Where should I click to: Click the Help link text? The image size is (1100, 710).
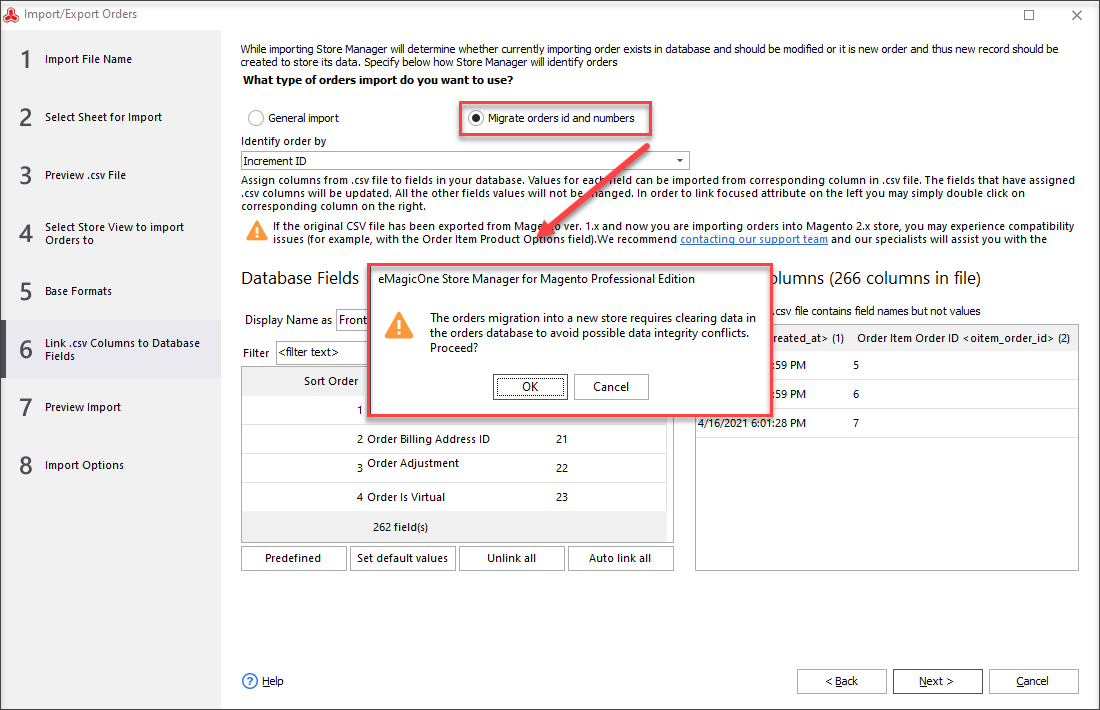[x=273, y=681]
